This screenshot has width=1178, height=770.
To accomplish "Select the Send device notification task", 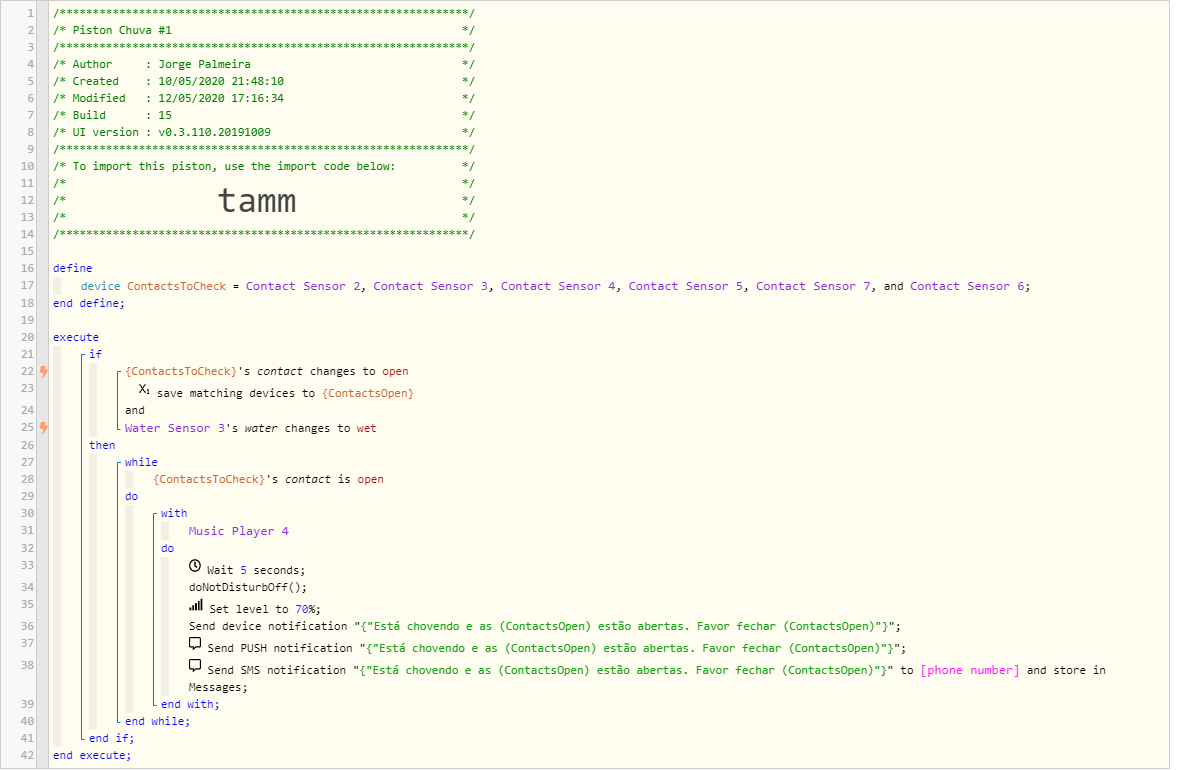I will (545, 627).
